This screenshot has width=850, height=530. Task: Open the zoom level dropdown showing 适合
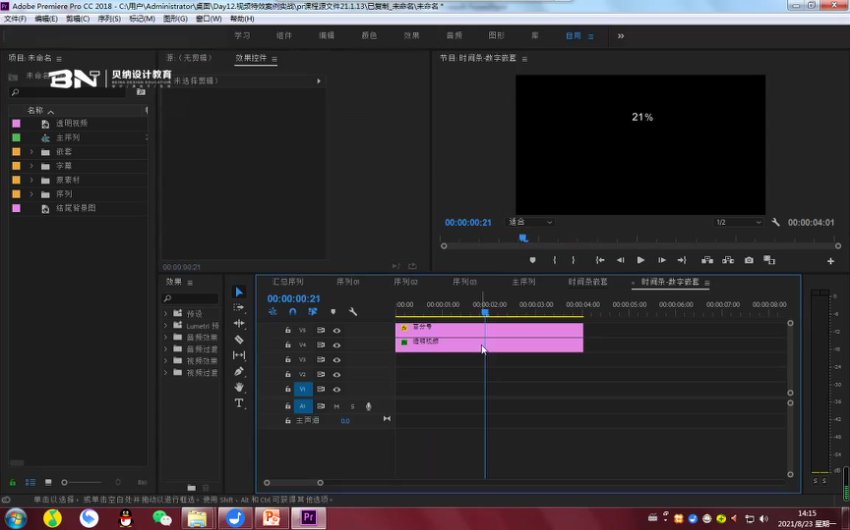click(530, 222)
